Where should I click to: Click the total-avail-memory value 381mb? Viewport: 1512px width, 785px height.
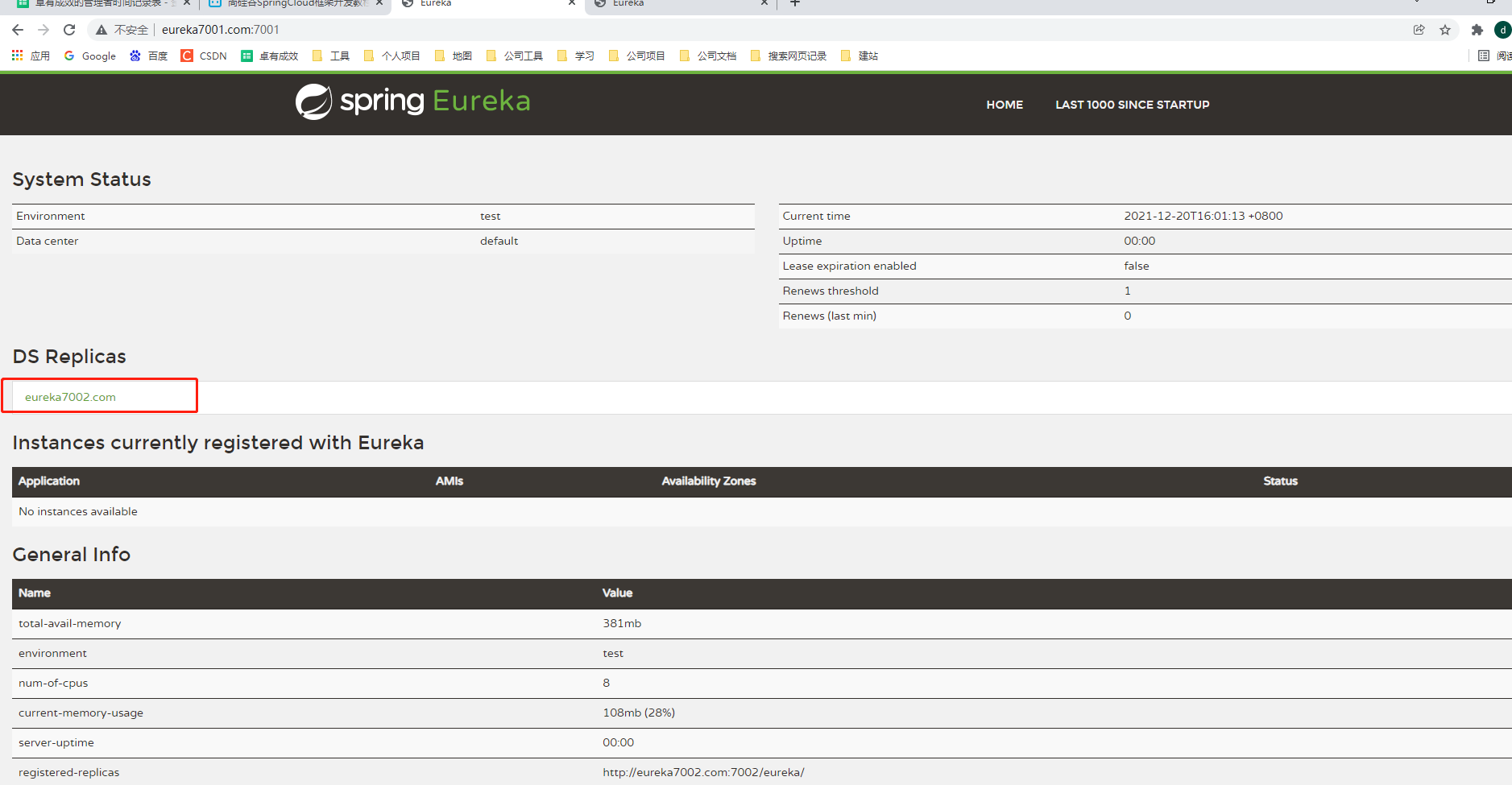(x=622, y=623)
